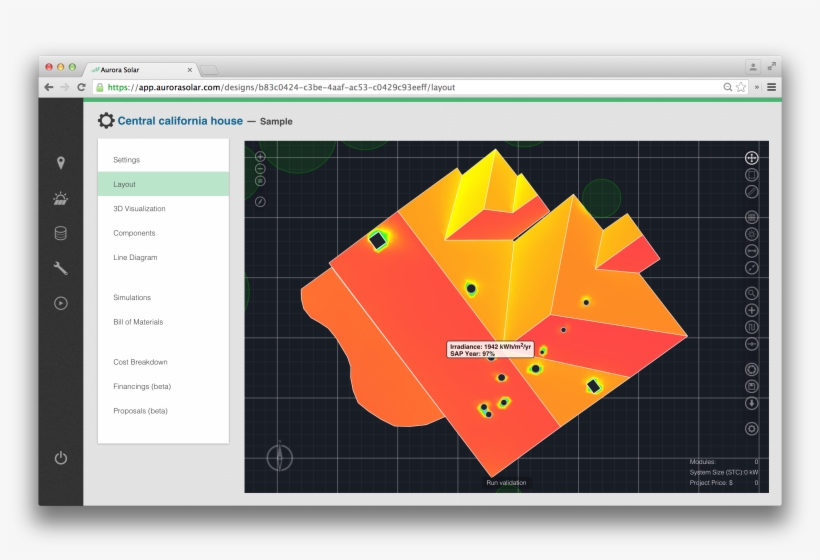
Task: Zoom out with the canvas minus button
Action: (x=260, y=169)
